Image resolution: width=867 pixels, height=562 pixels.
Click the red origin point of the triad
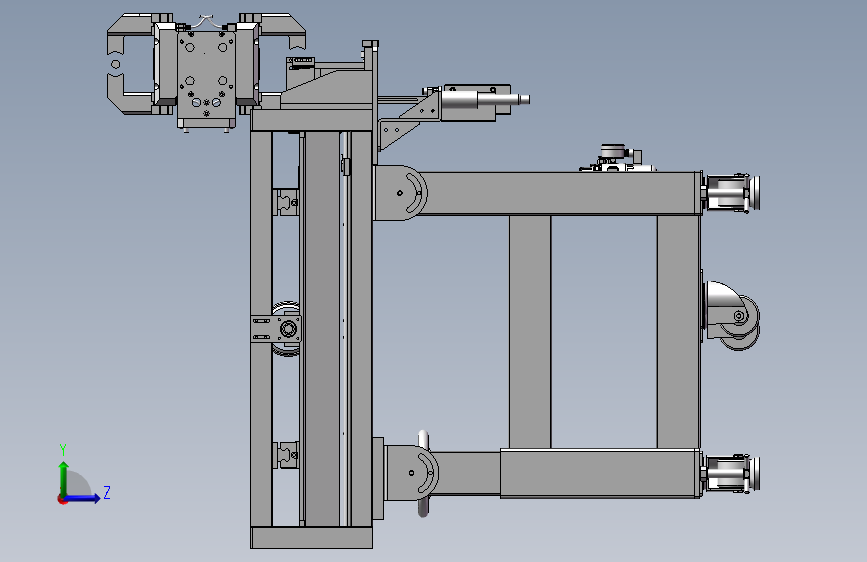(x=62, y=499)
